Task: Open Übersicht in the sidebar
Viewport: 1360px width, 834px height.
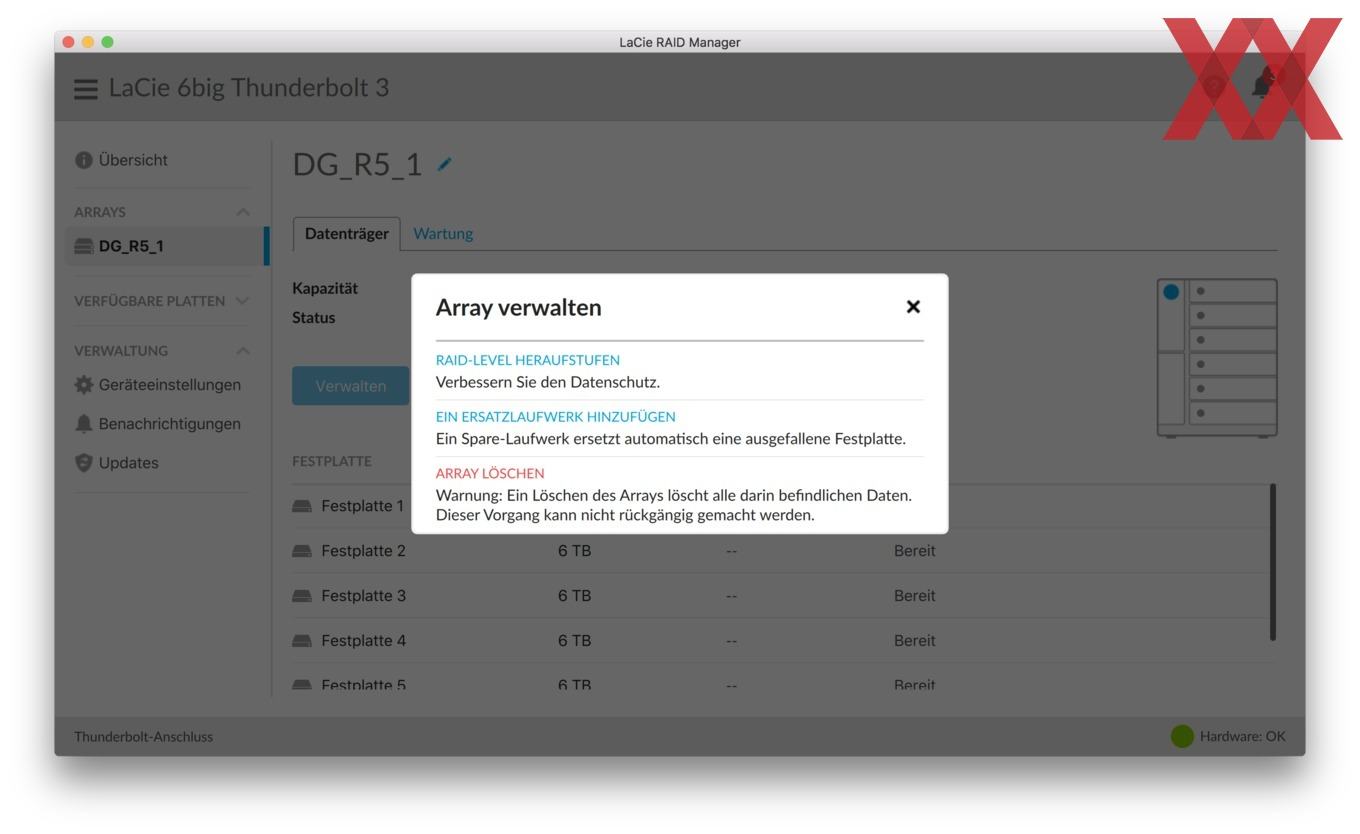Action: click(x=134, y=160)
